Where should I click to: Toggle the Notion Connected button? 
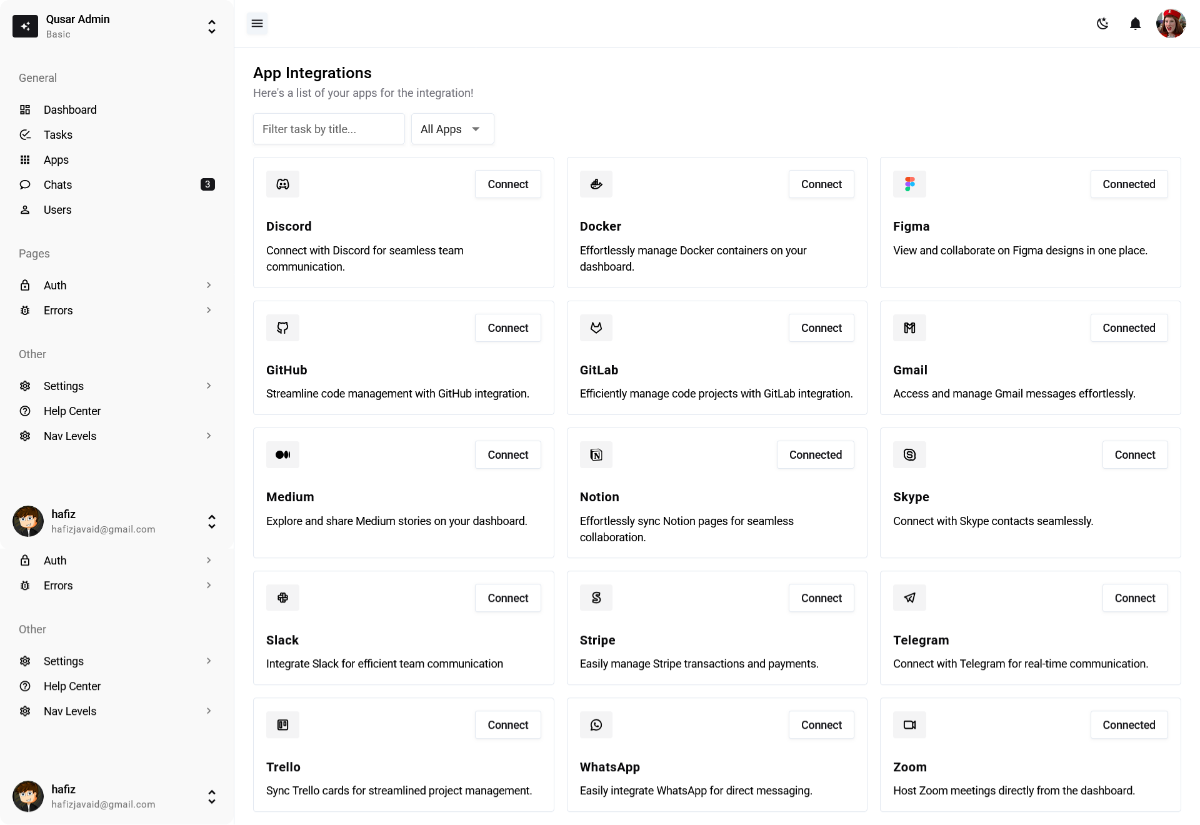(815, 455)
